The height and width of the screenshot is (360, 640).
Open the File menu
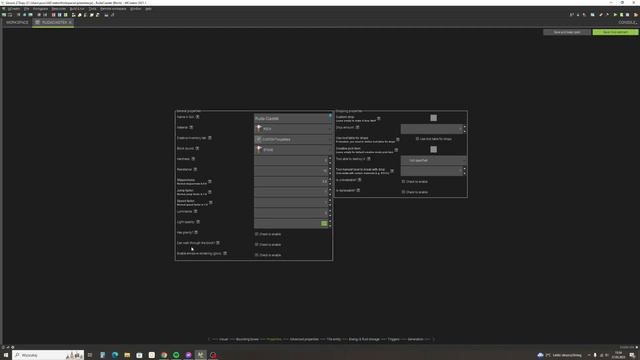click(x=27, y=9)
